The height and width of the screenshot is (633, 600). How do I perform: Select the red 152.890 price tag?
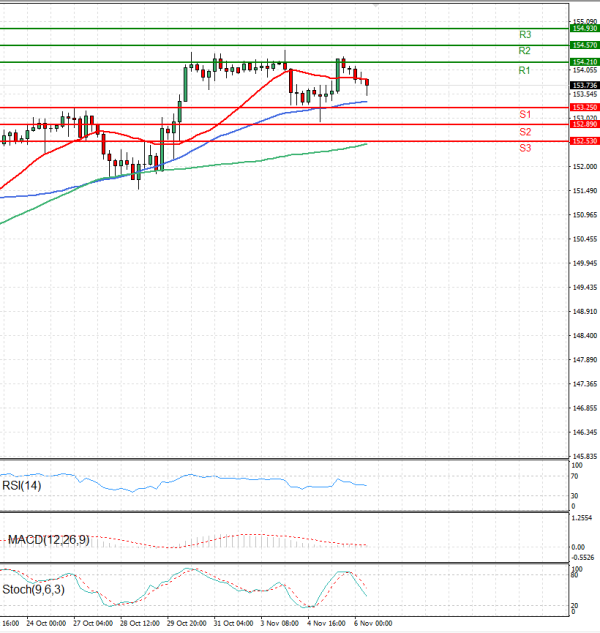(584, 124)
